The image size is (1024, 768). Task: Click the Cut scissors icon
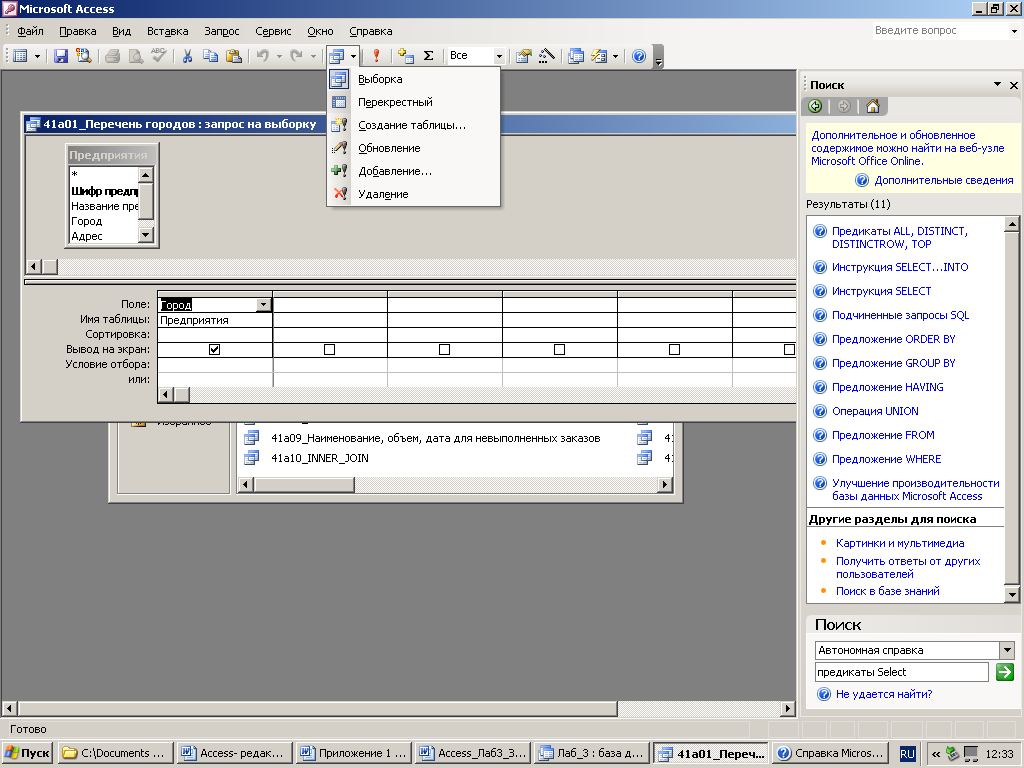click(187, 56)
